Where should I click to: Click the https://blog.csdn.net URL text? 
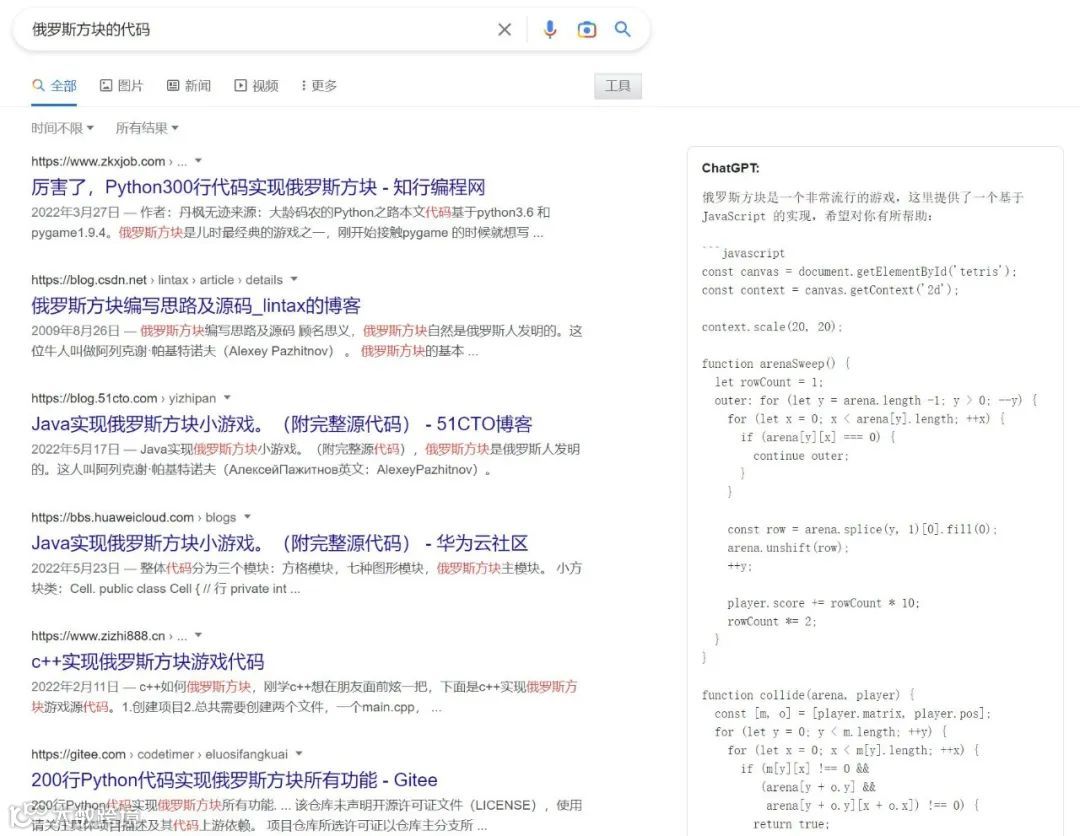(x=89, y=280)
